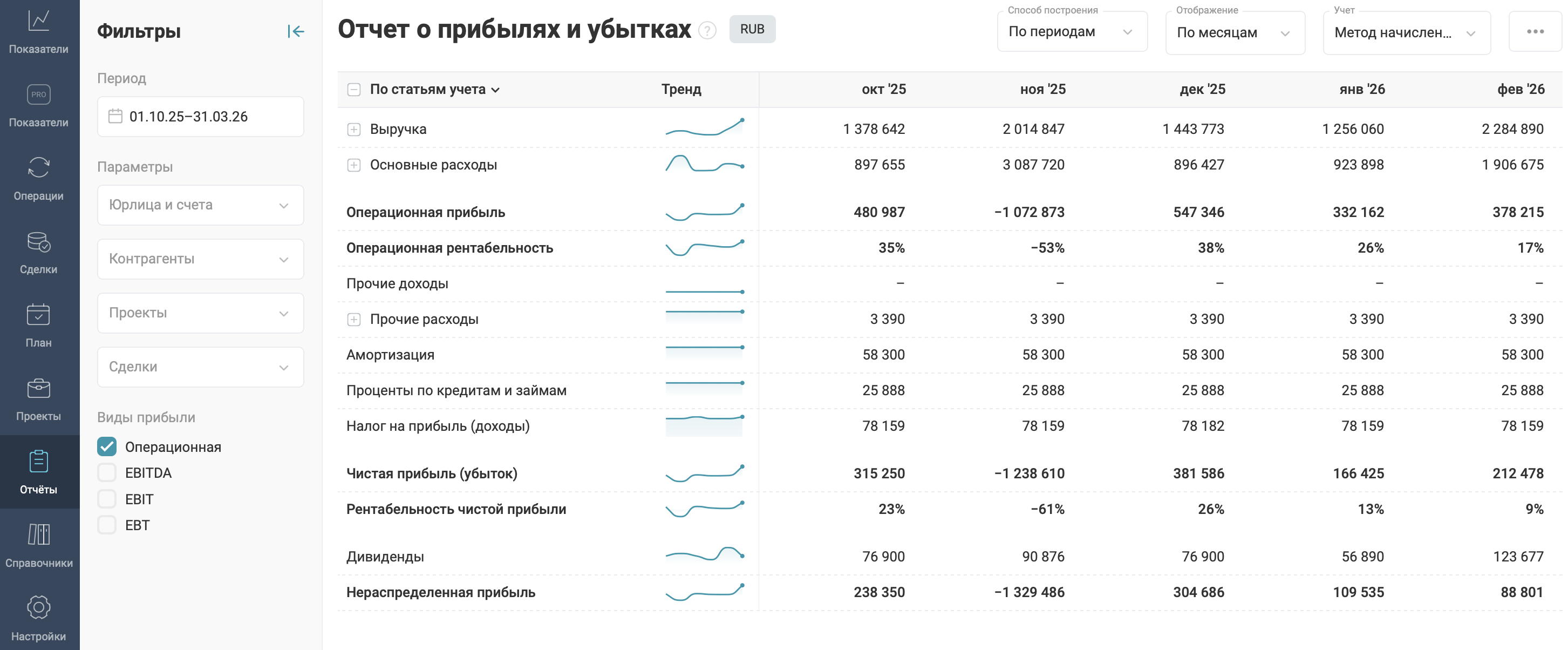Open the three-dots more options button
The image size is (1568, 650).
[1535, 31]
